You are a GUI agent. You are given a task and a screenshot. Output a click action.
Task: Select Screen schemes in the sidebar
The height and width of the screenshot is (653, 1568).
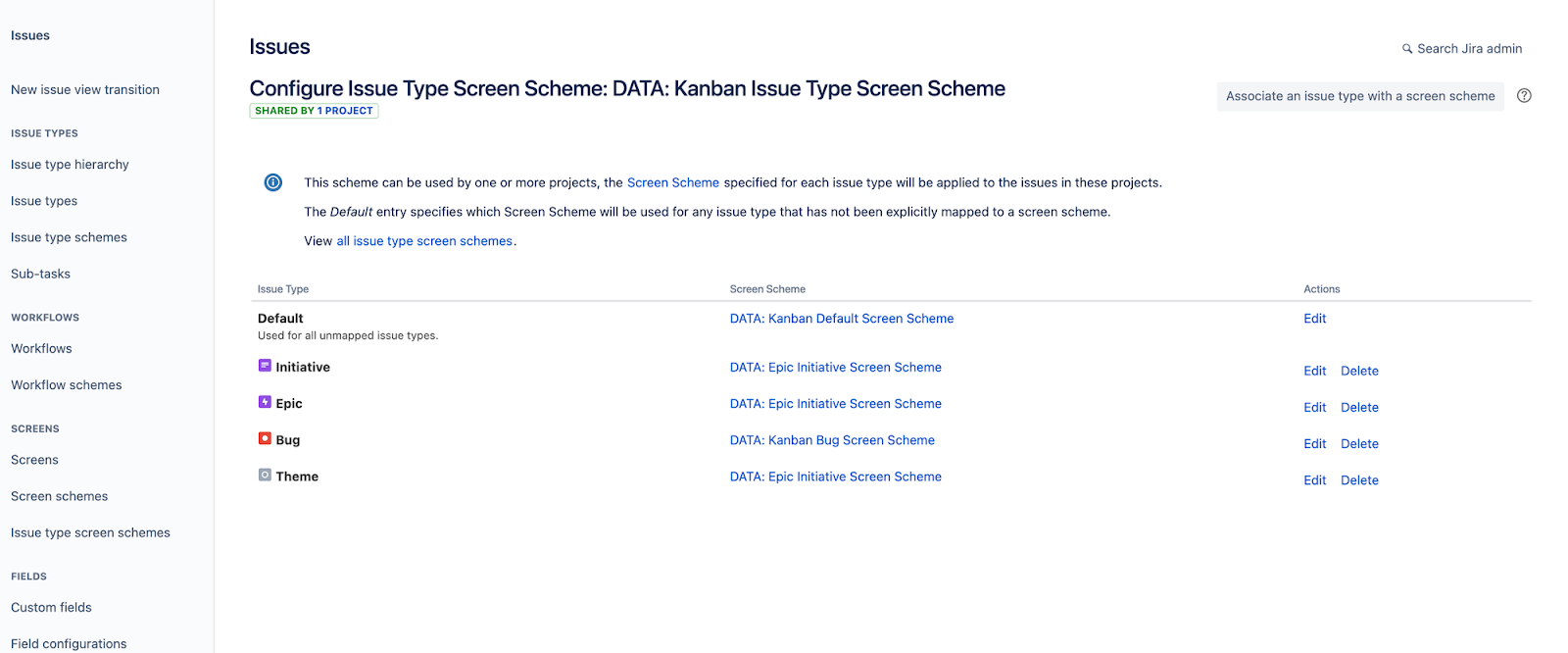pos(58,495)
